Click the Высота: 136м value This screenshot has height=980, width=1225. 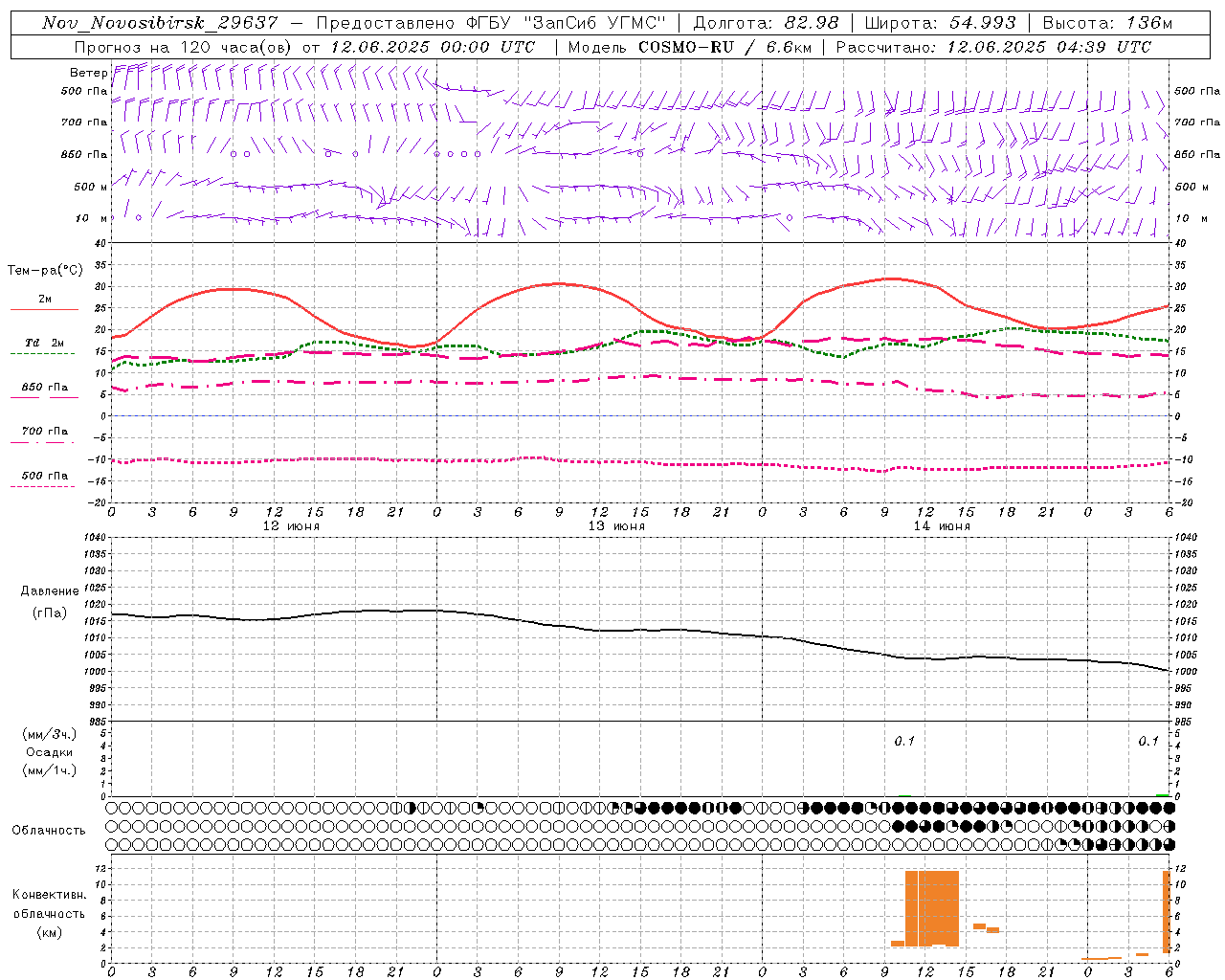pos(1107,23)
